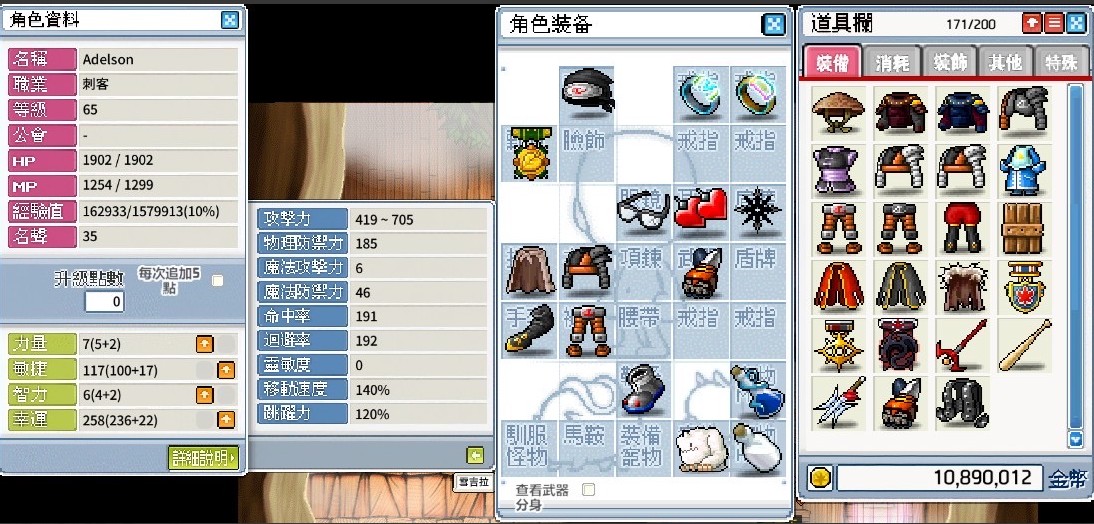Click the black throwing star equipment slot
The width and height of the screenshot is (1094, 524).
point(758,210)
